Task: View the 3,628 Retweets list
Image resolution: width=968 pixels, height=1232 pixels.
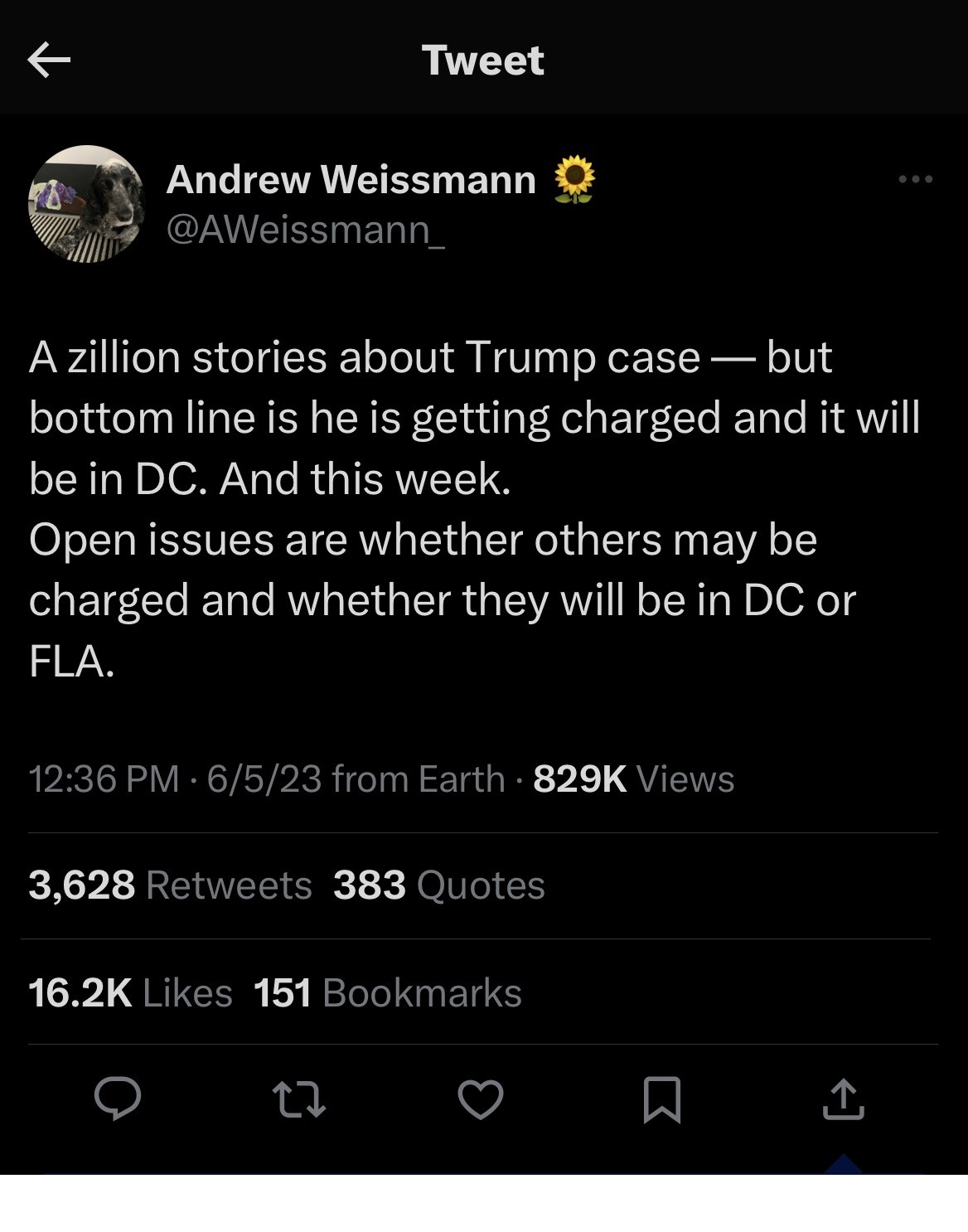Action: [x=170, y=885]
